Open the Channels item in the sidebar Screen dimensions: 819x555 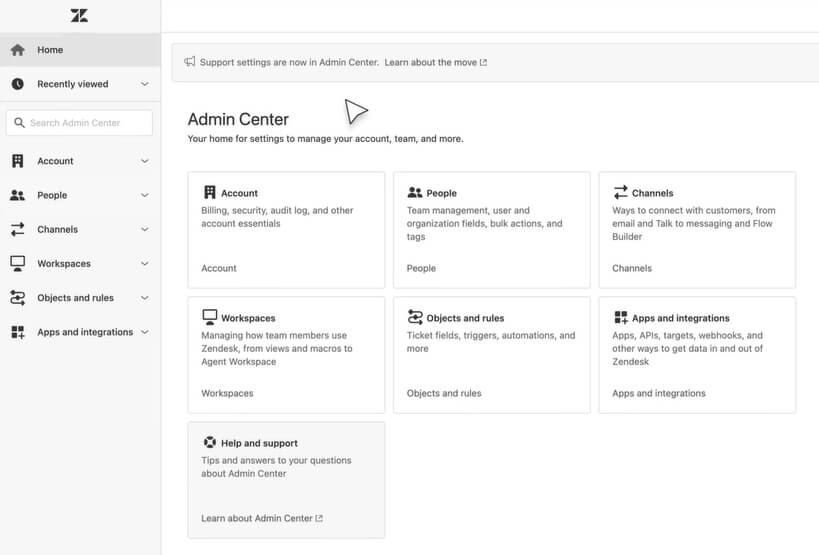tap(80, 229)
